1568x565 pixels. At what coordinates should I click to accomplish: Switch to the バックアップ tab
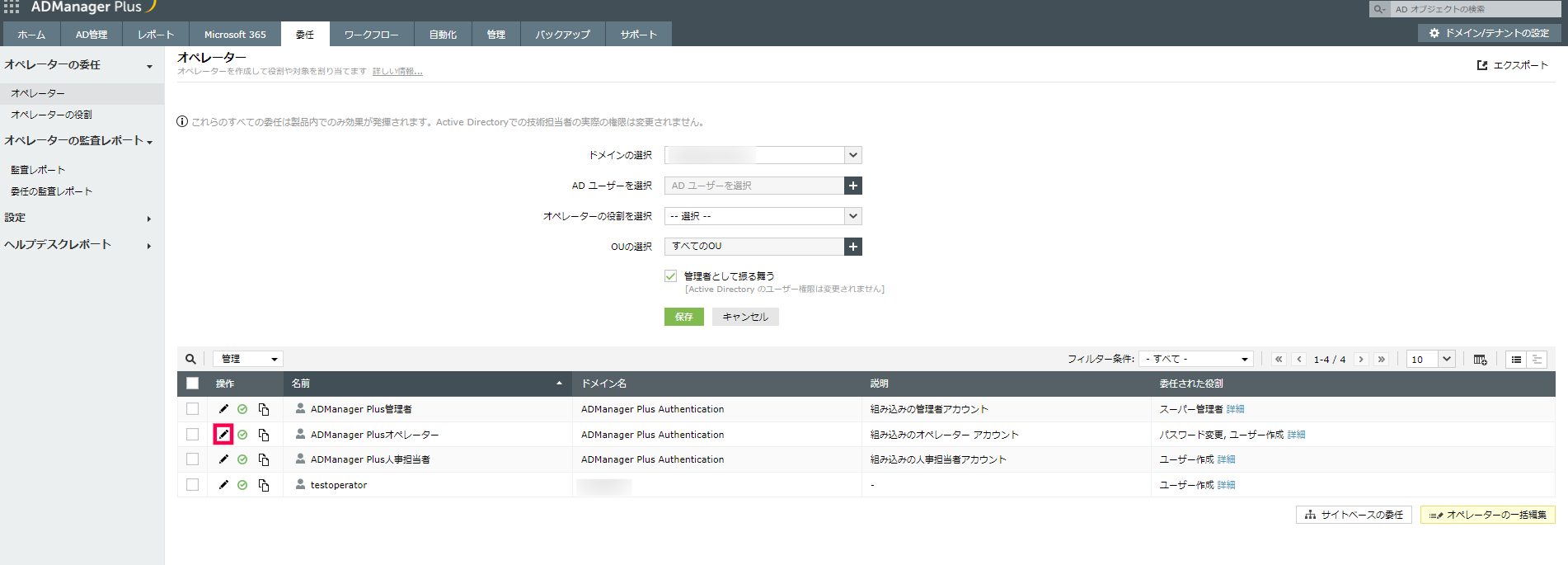point(562,35)
